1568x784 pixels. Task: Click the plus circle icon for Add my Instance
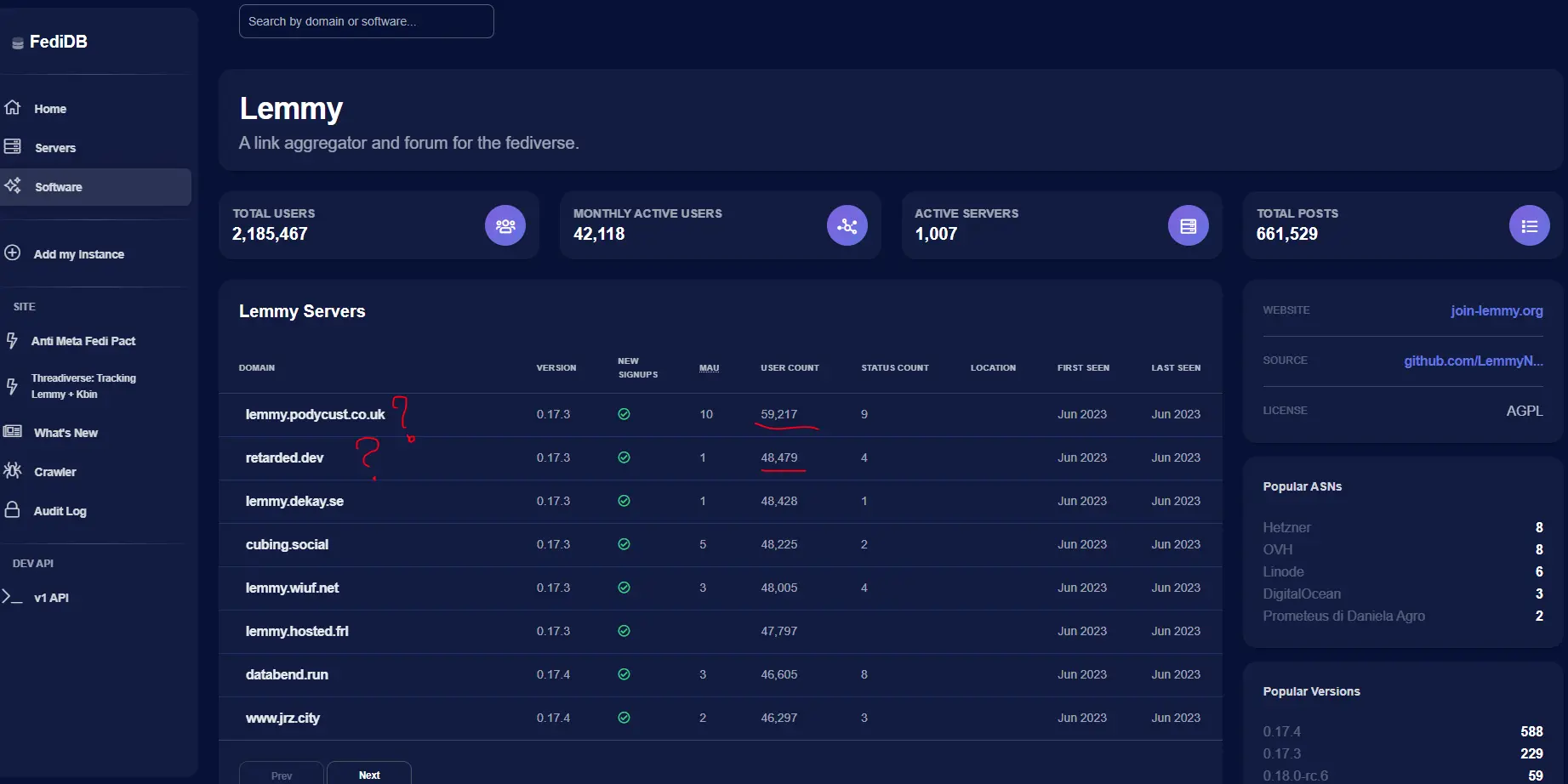(12, 253)
